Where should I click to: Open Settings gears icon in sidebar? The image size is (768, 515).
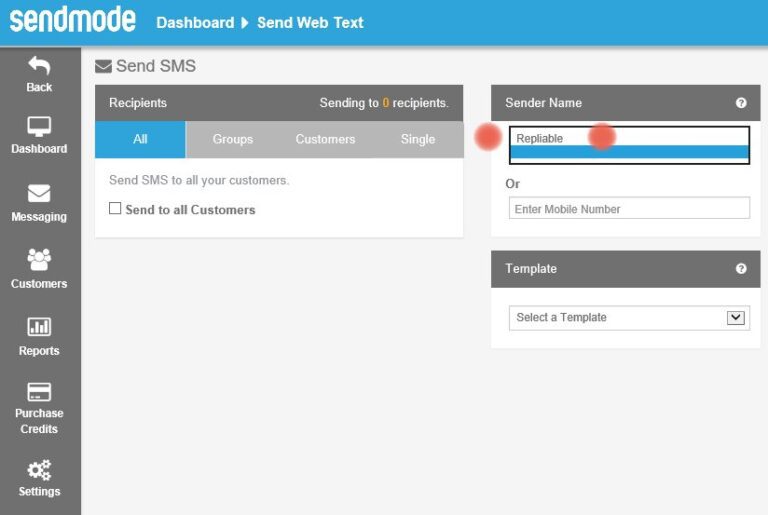39,470
